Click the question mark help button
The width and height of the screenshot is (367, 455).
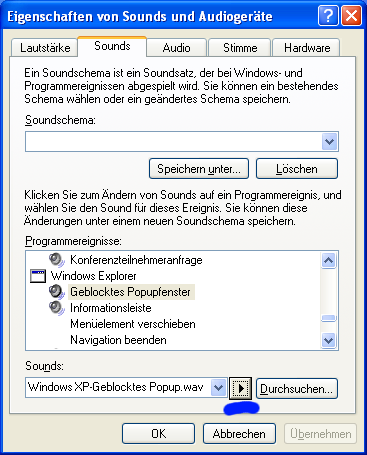328,16
